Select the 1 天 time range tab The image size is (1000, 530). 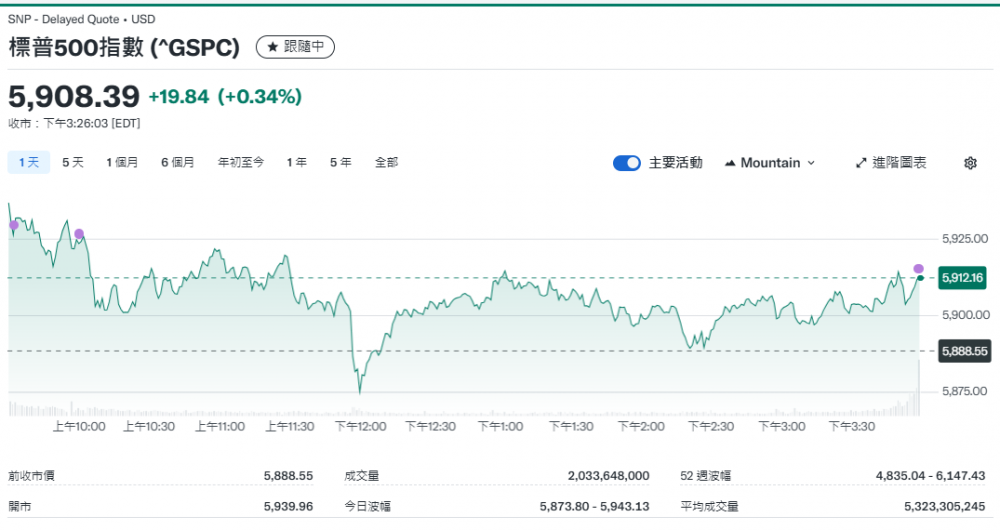28,162
